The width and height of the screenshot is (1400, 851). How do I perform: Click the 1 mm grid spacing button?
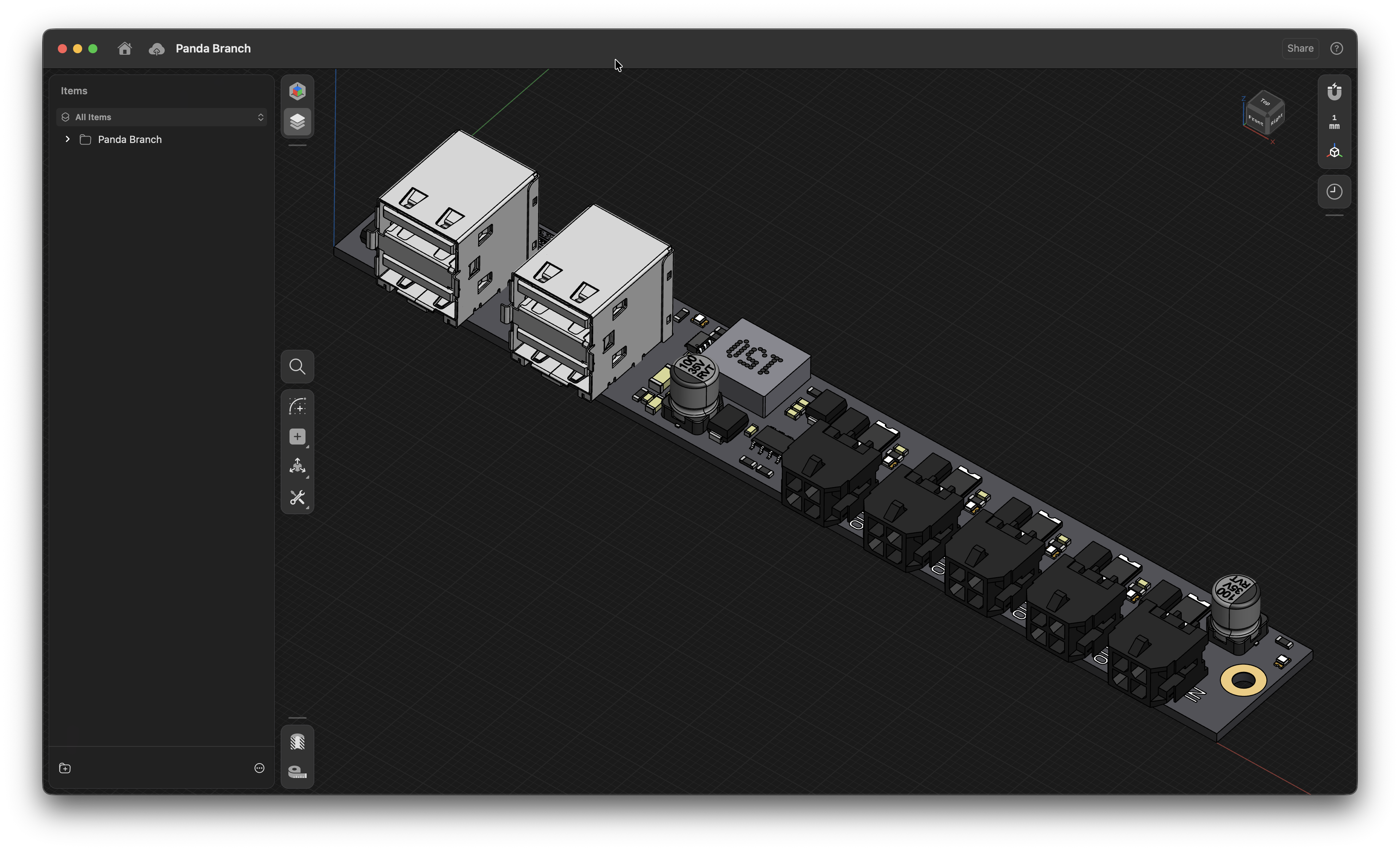click(x=1334, y=122)
